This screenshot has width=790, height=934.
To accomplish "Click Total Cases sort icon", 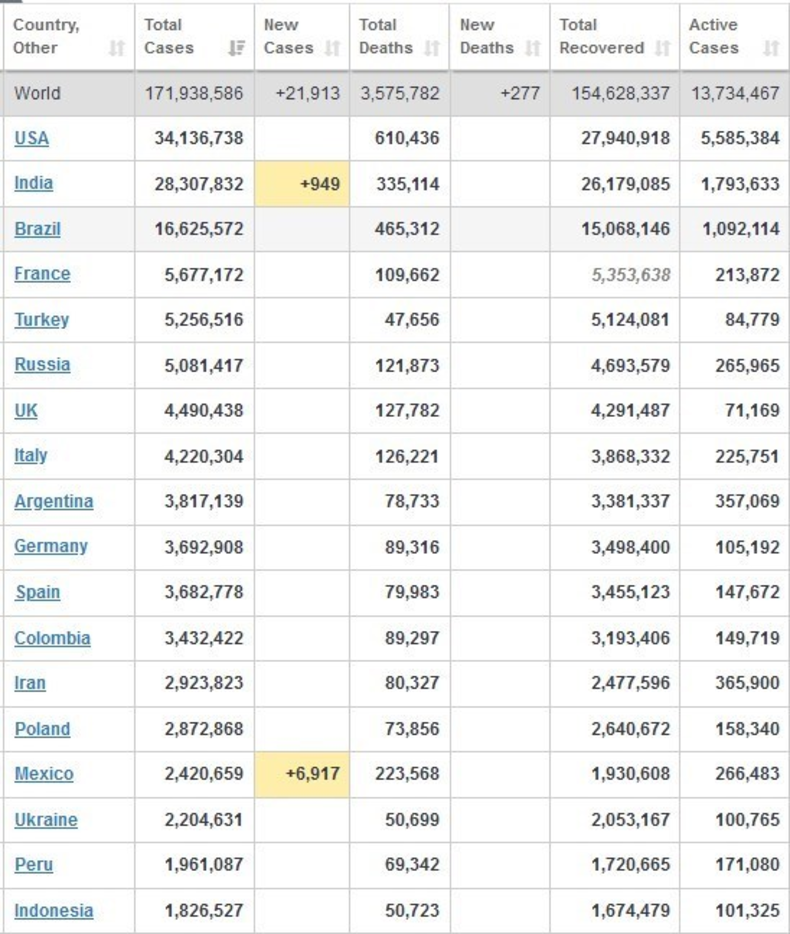I will click(x=236, y=48).
